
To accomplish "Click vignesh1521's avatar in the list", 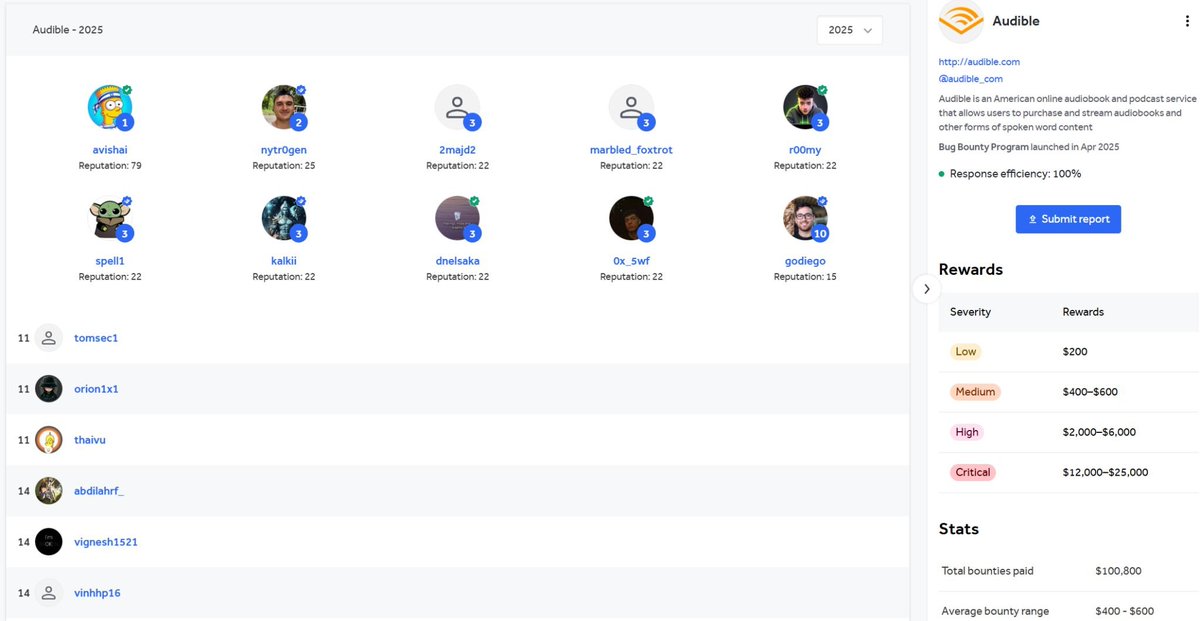I will [49, 542].
